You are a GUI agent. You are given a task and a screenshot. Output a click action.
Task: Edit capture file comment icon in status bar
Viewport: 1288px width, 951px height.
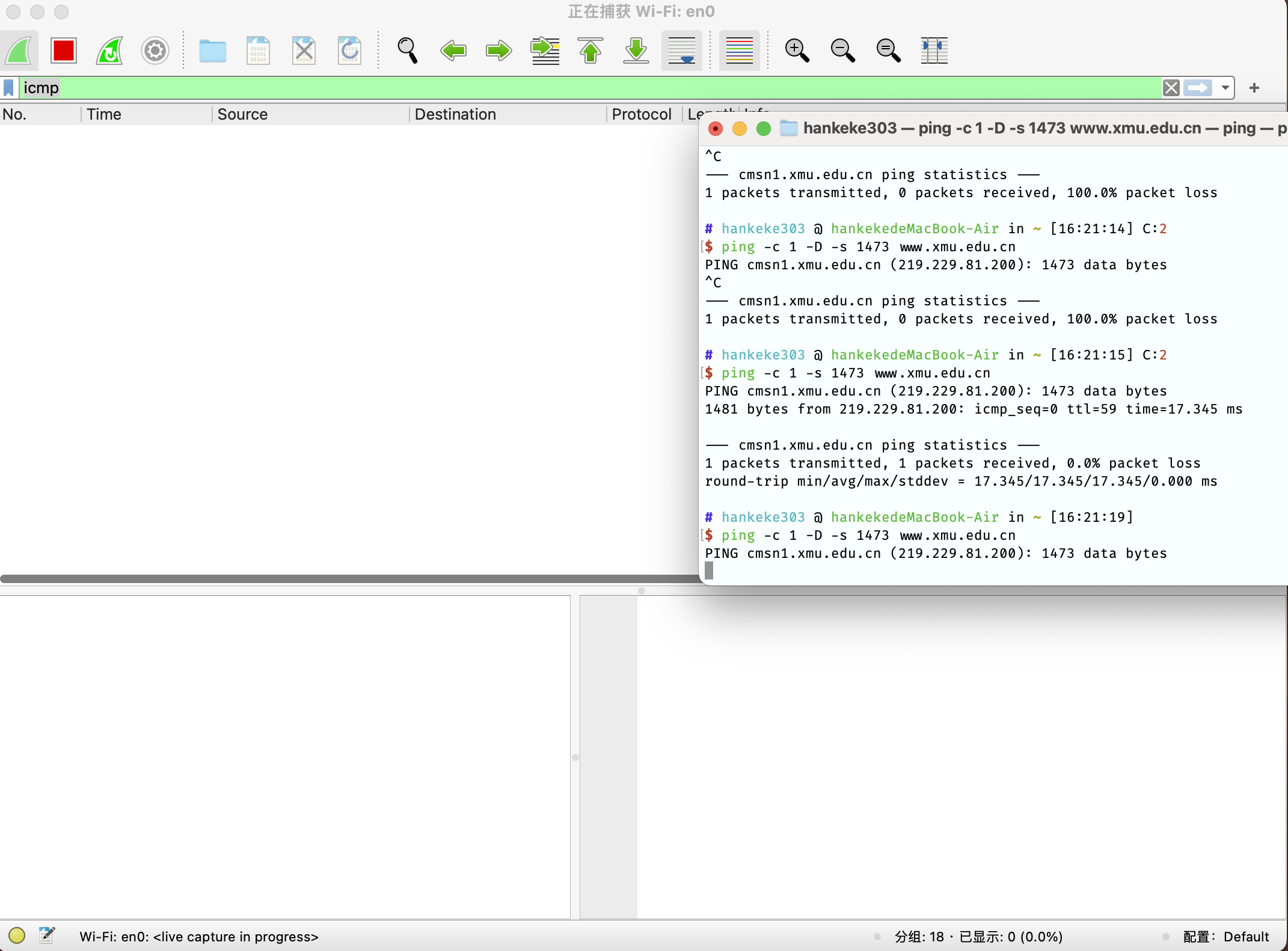[x=47, y=935]
